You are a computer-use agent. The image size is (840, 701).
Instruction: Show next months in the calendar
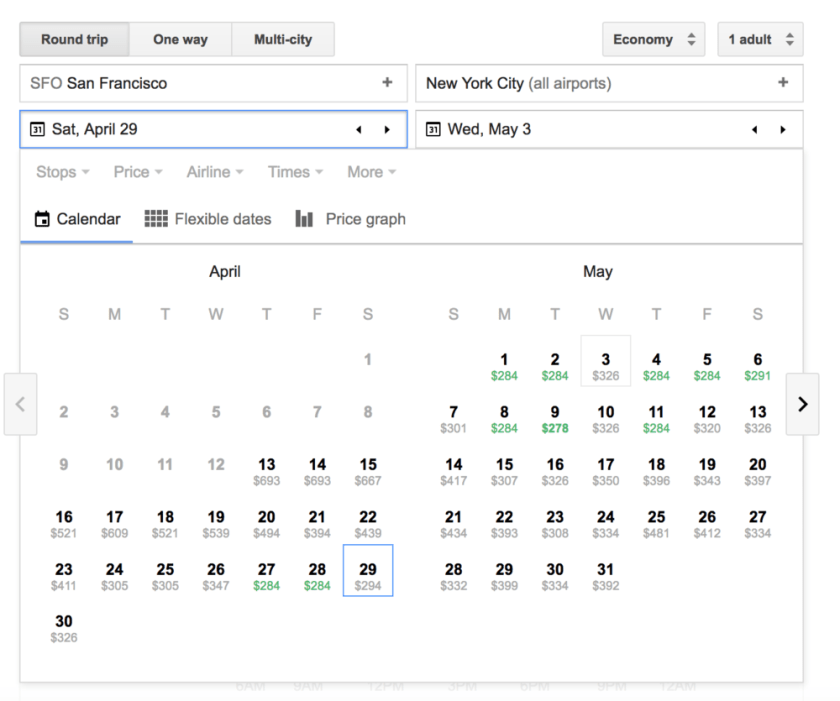[x=802, y=404]
